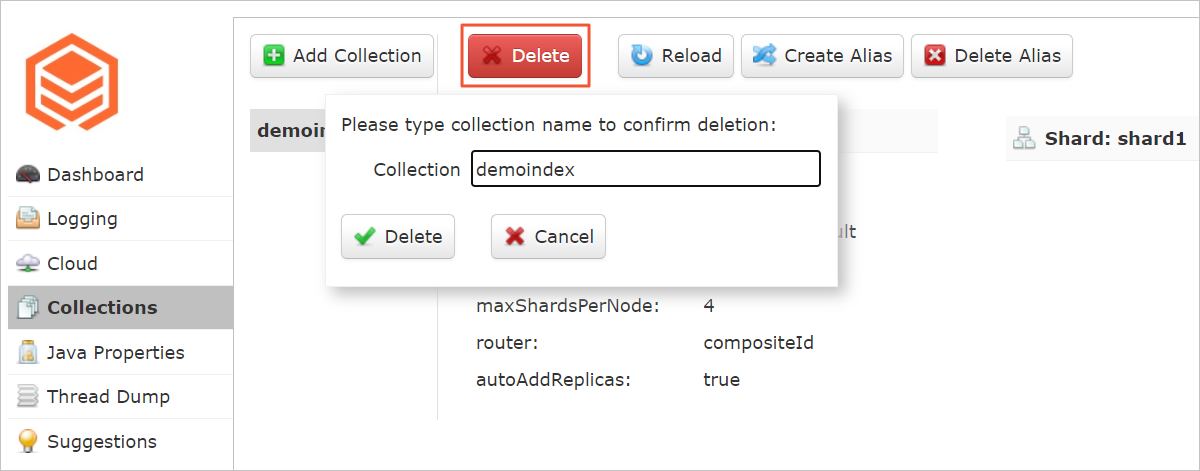
Task: Click the Delete Alias button
Action: pyautogui.click(x=992, y=56)
